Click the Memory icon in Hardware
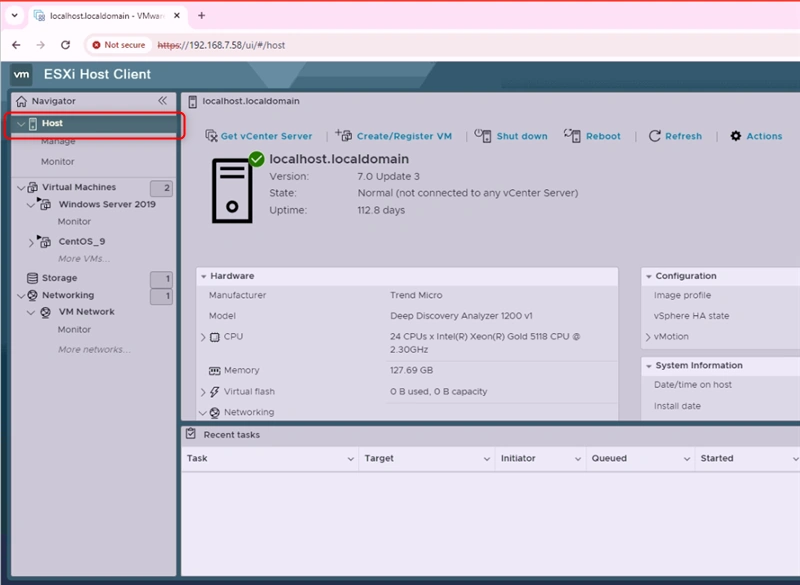The height and width of the screenshot is (585, 800). click(215, 371)
